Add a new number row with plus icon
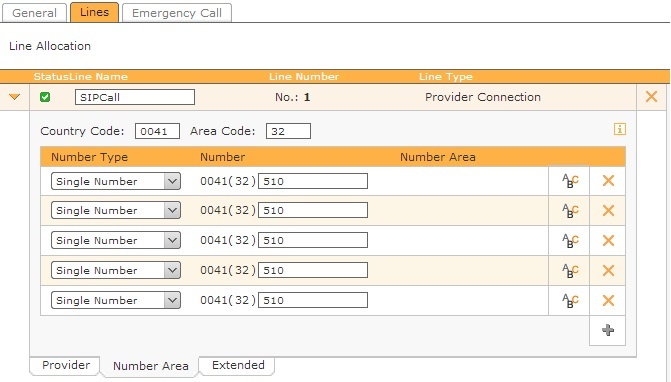Image resolution: width=671 pixels, height=382 pixels. [608, 330]
